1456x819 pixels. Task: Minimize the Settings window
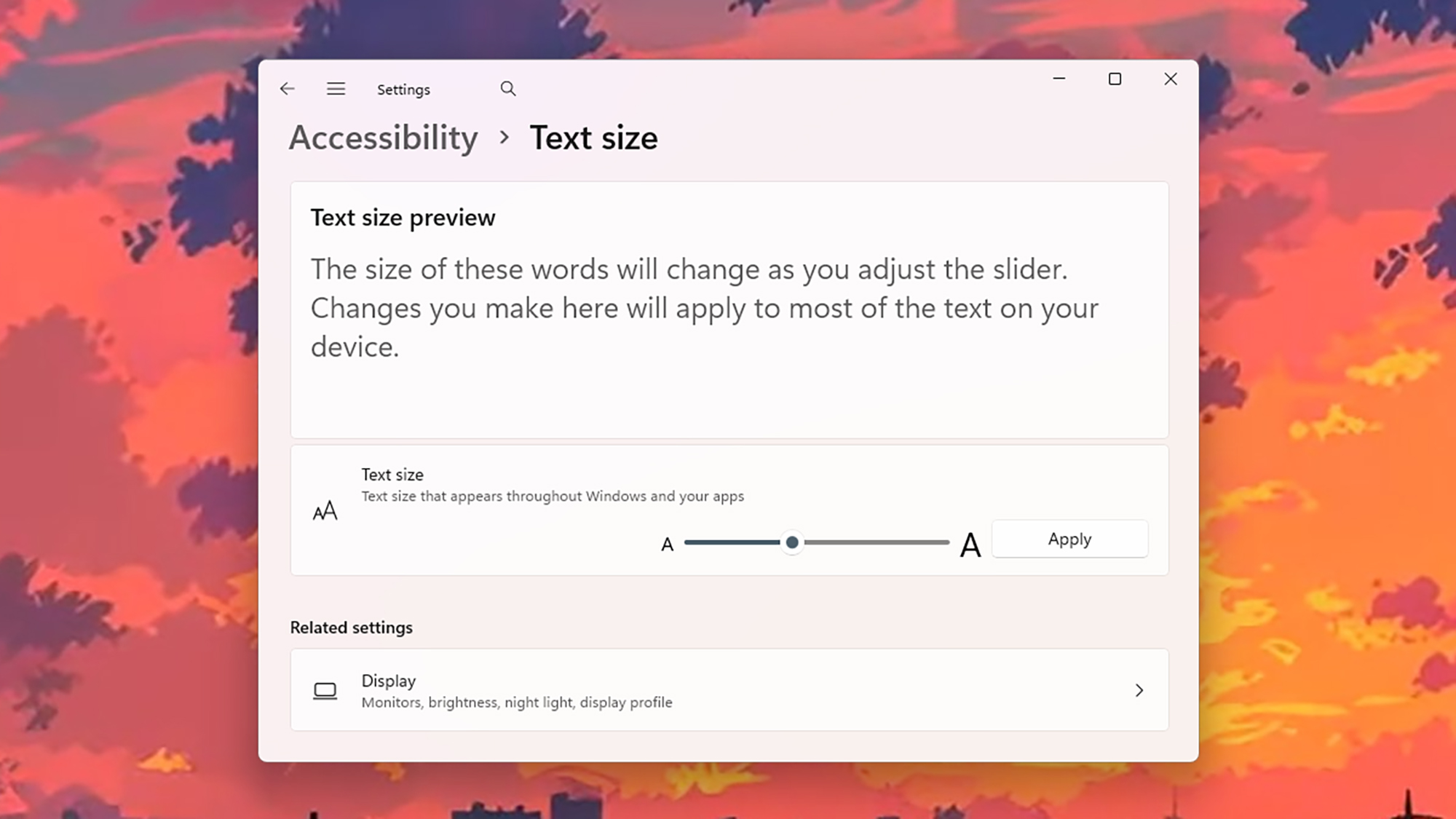[1059, 79]
